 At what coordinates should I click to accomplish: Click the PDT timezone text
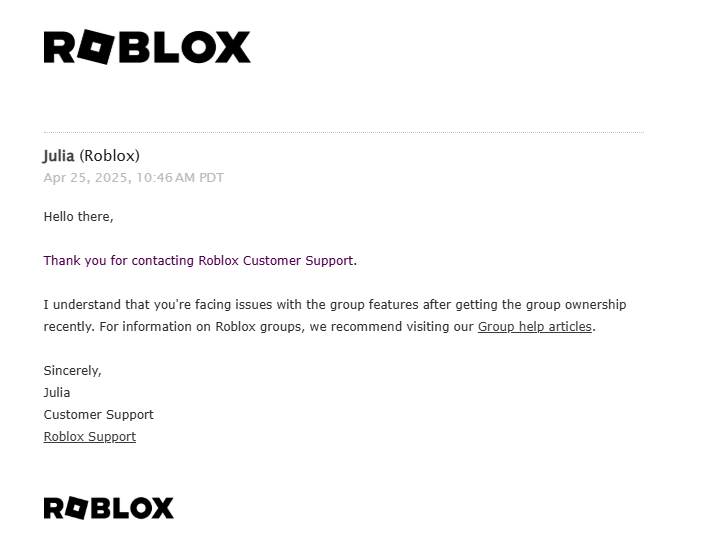coord(211,178)
